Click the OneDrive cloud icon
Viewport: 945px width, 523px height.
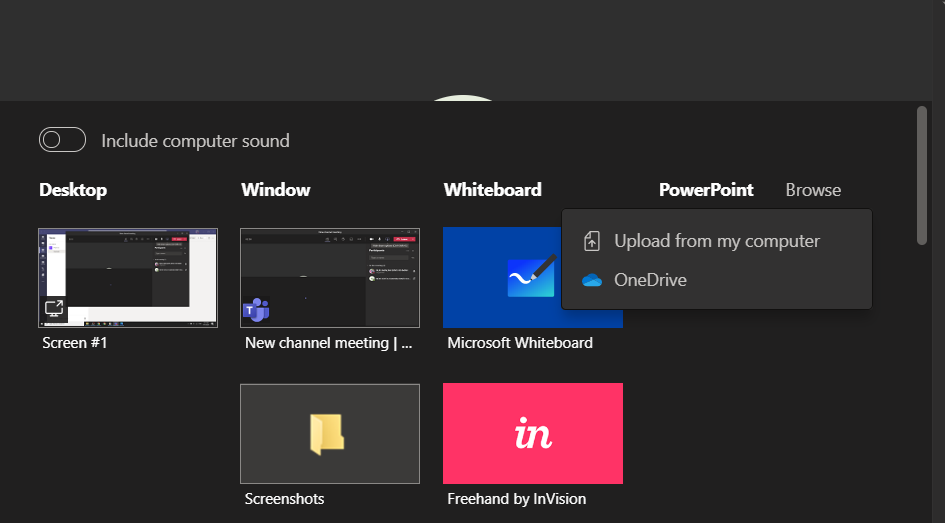click(x=592, y=280)
